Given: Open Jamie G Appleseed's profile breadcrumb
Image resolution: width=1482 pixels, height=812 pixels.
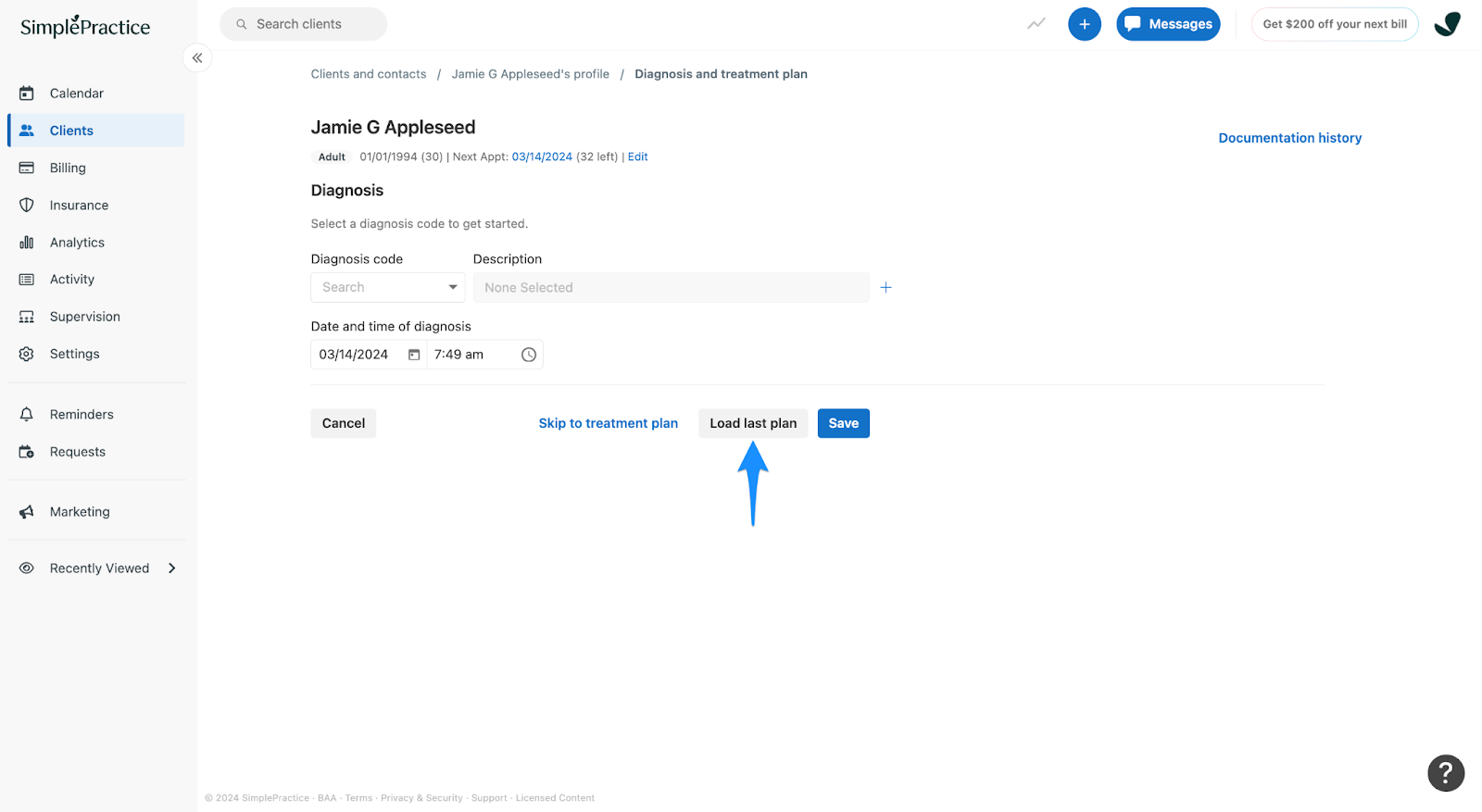Looking at the screenshot, I should tap(531, 74).
